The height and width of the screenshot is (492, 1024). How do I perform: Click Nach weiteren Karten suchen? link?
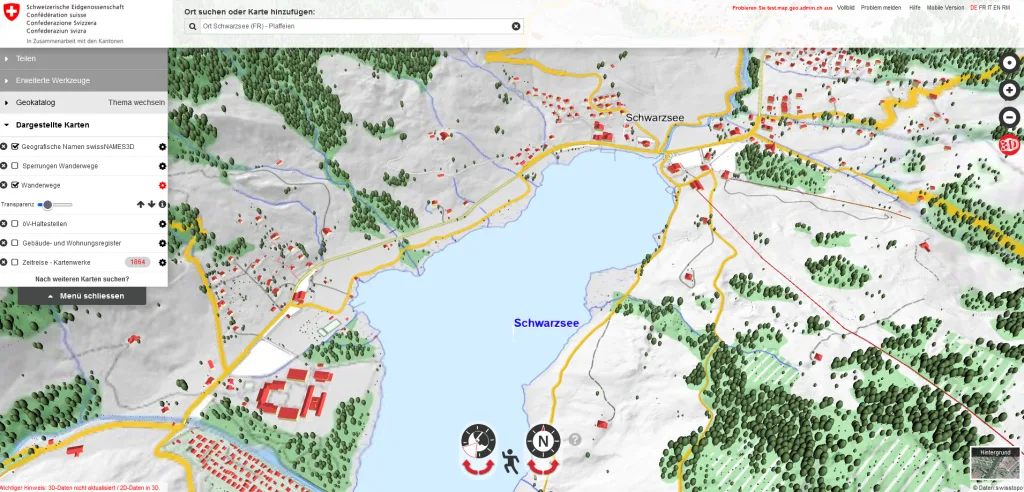pos(82,279)
